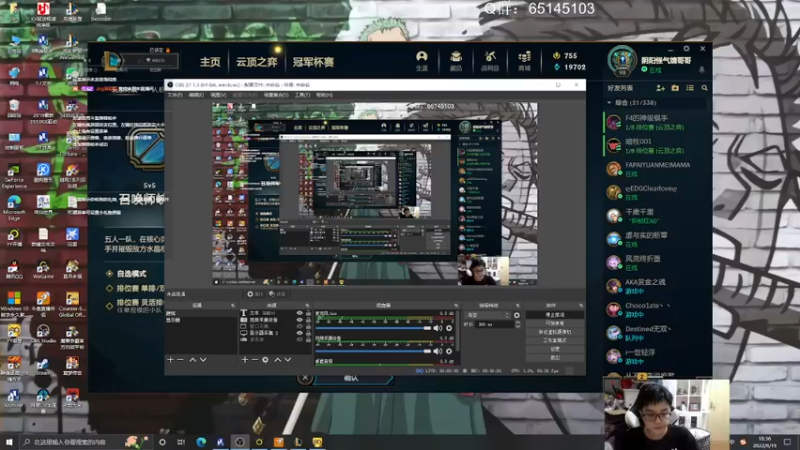The image size is (800, 450).
Task: Open League client loot hammer icon
Action: (490, 61)
